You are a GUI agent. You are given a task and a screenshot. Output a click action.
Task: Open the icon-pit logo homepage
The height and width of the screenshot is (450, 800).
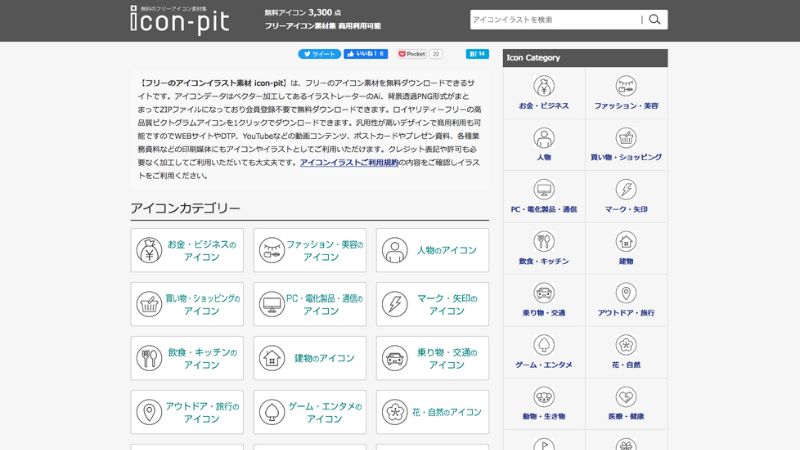pos(182,19)
